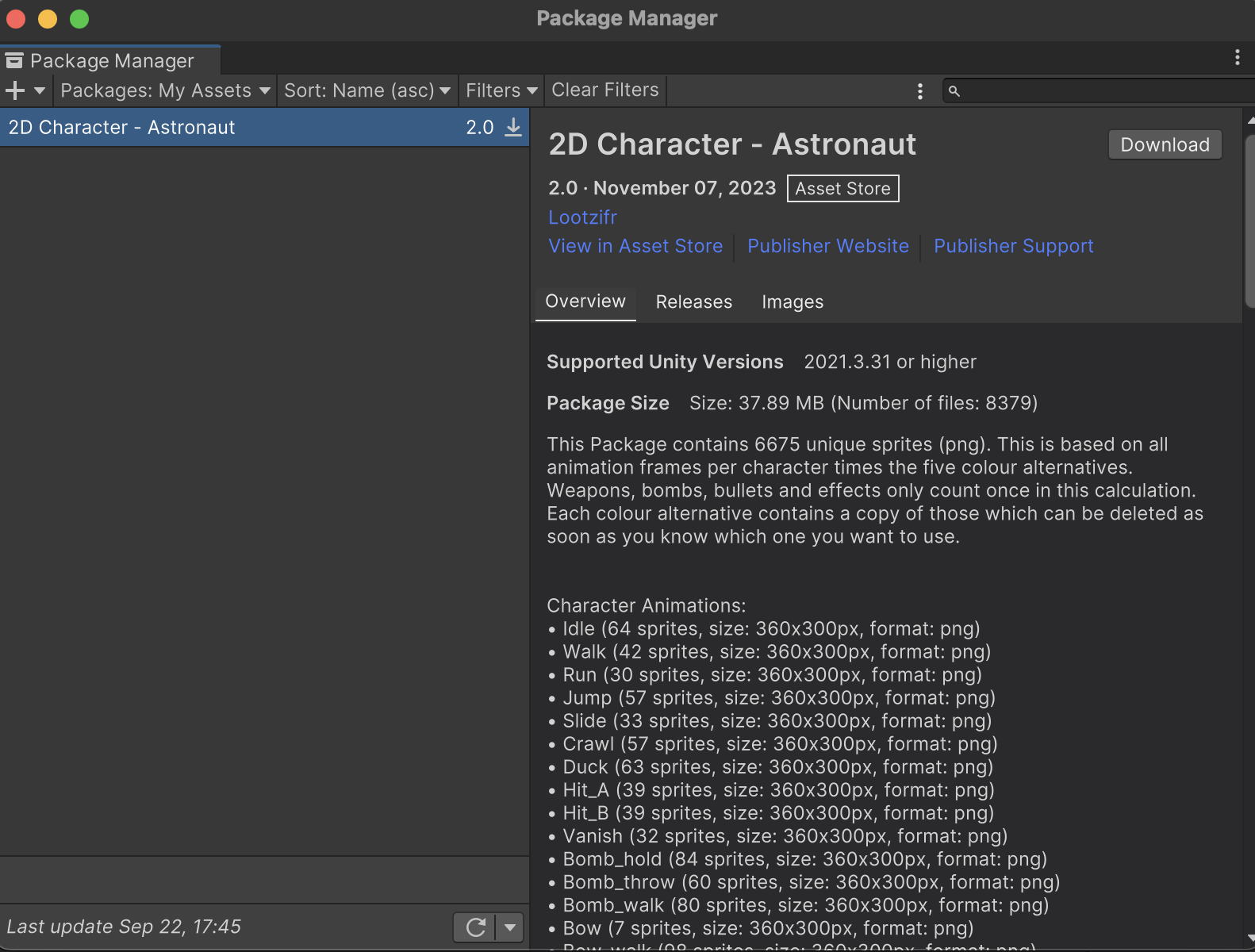Click the details panel vertical scrollbar
Screen dimensions: 1255x952
[x=1250, y=222]
